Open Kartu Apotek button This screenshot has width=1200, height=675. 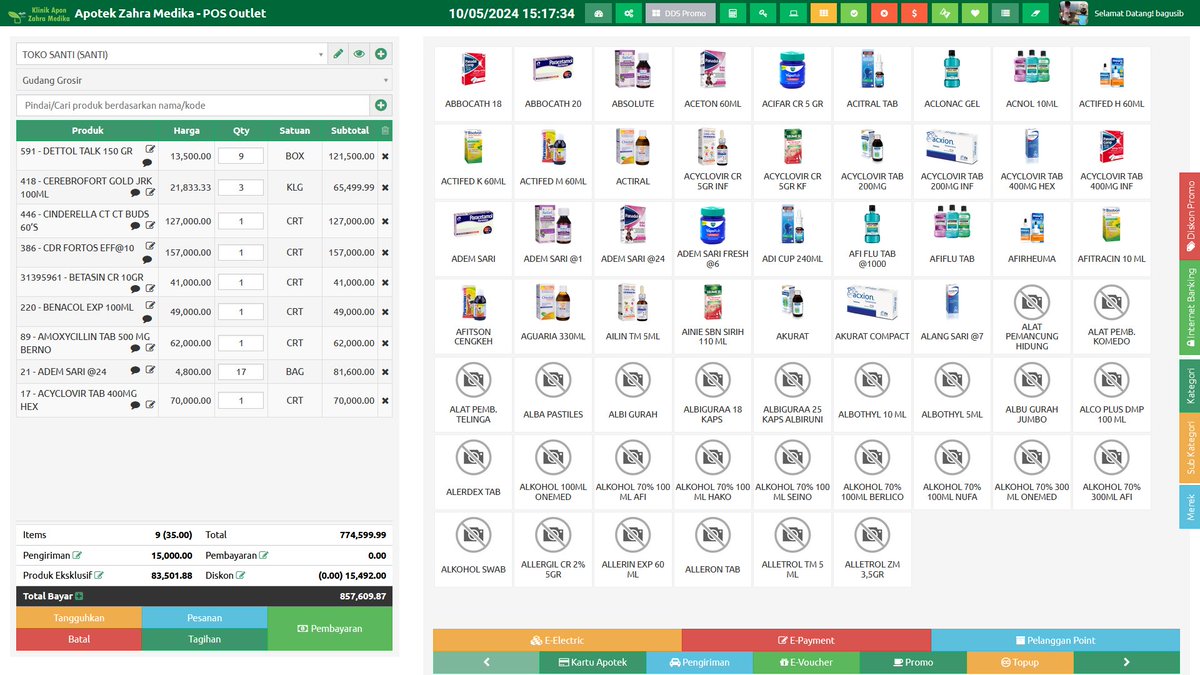[x=593, y=662]
